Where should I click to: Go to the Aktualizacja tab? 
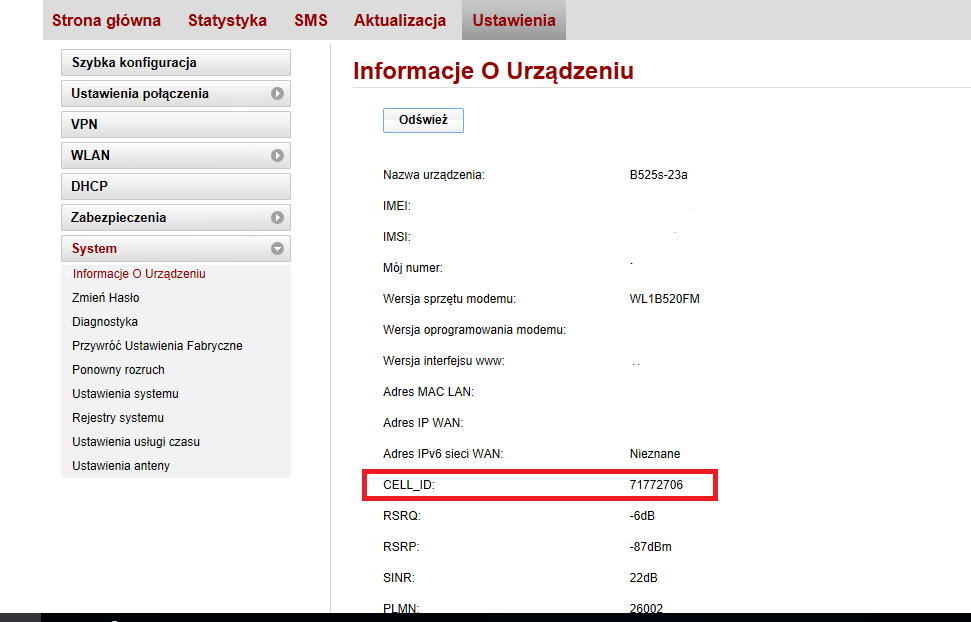click(x=399, y=20)
